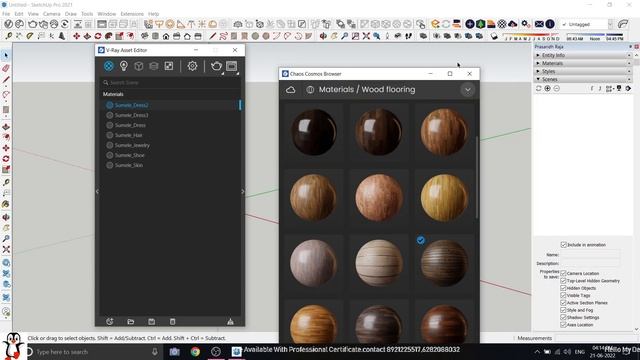Screen dimensions: 640x360
Task: Open the Cosmos cloud home icon
Action: click(x=290, y=89)
